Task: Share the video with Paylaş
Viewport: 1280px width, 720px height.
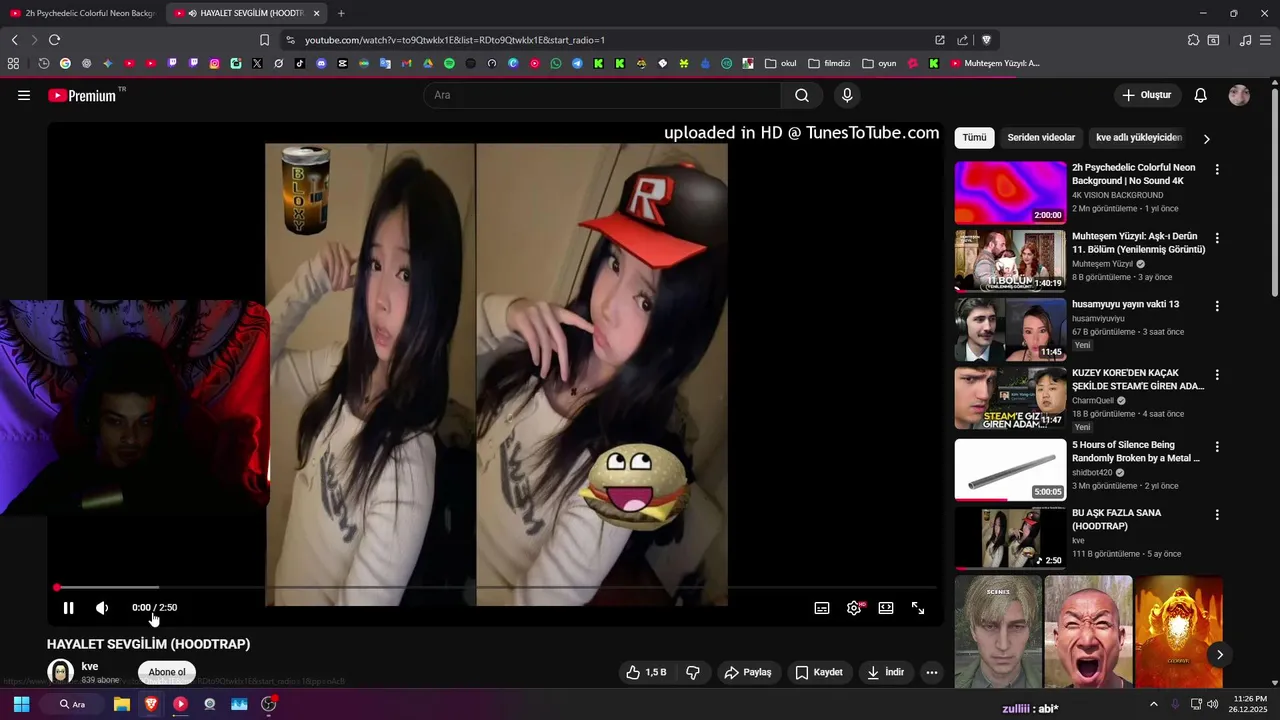Action: (748, 672)
